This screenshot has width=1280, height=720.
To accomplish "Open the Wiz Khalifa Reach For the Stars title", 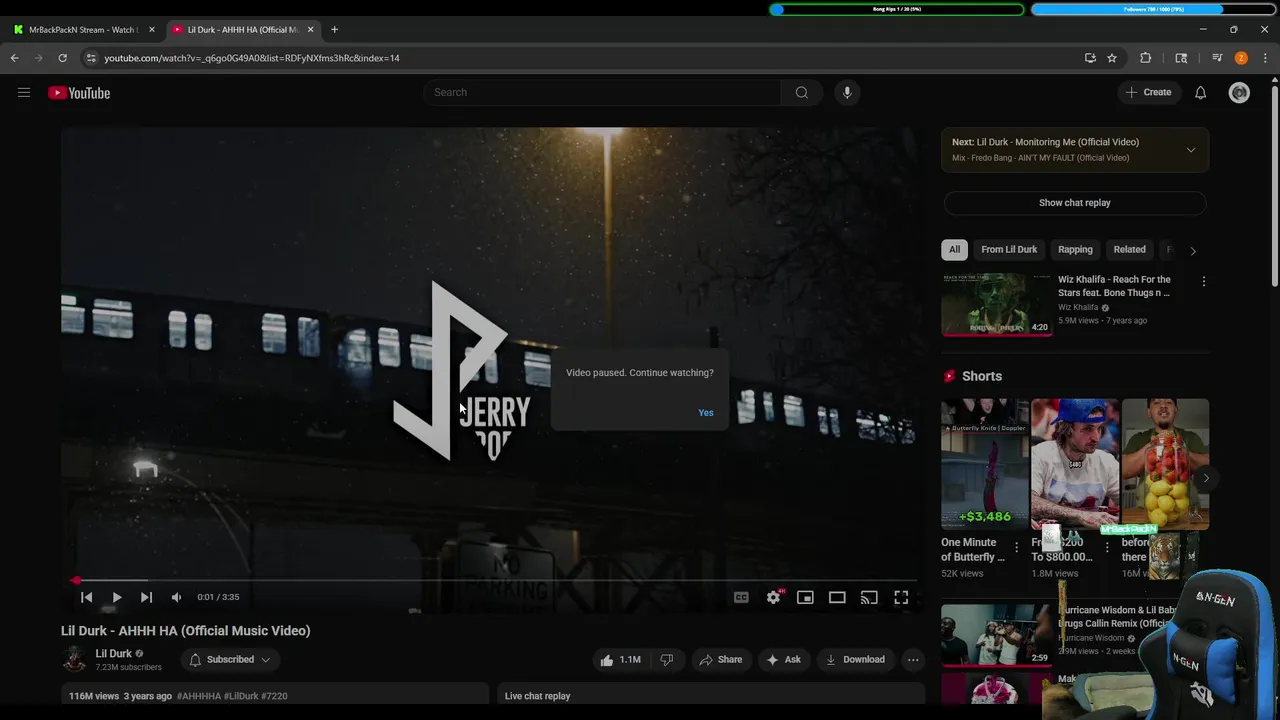I will (x=1114, y=286).
